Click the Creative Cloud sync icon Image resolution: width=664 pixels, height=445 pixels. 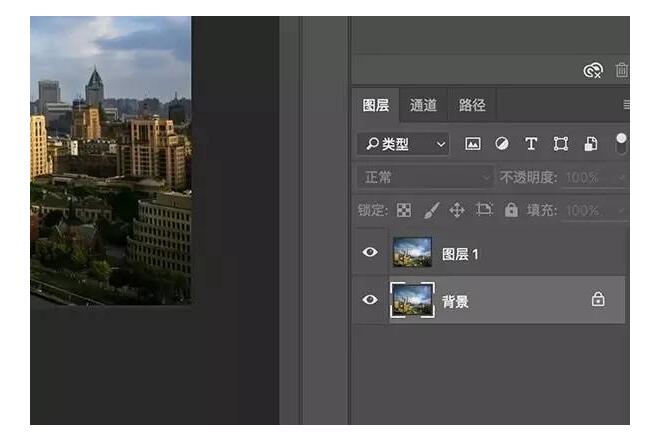click(x=593, y=70)
